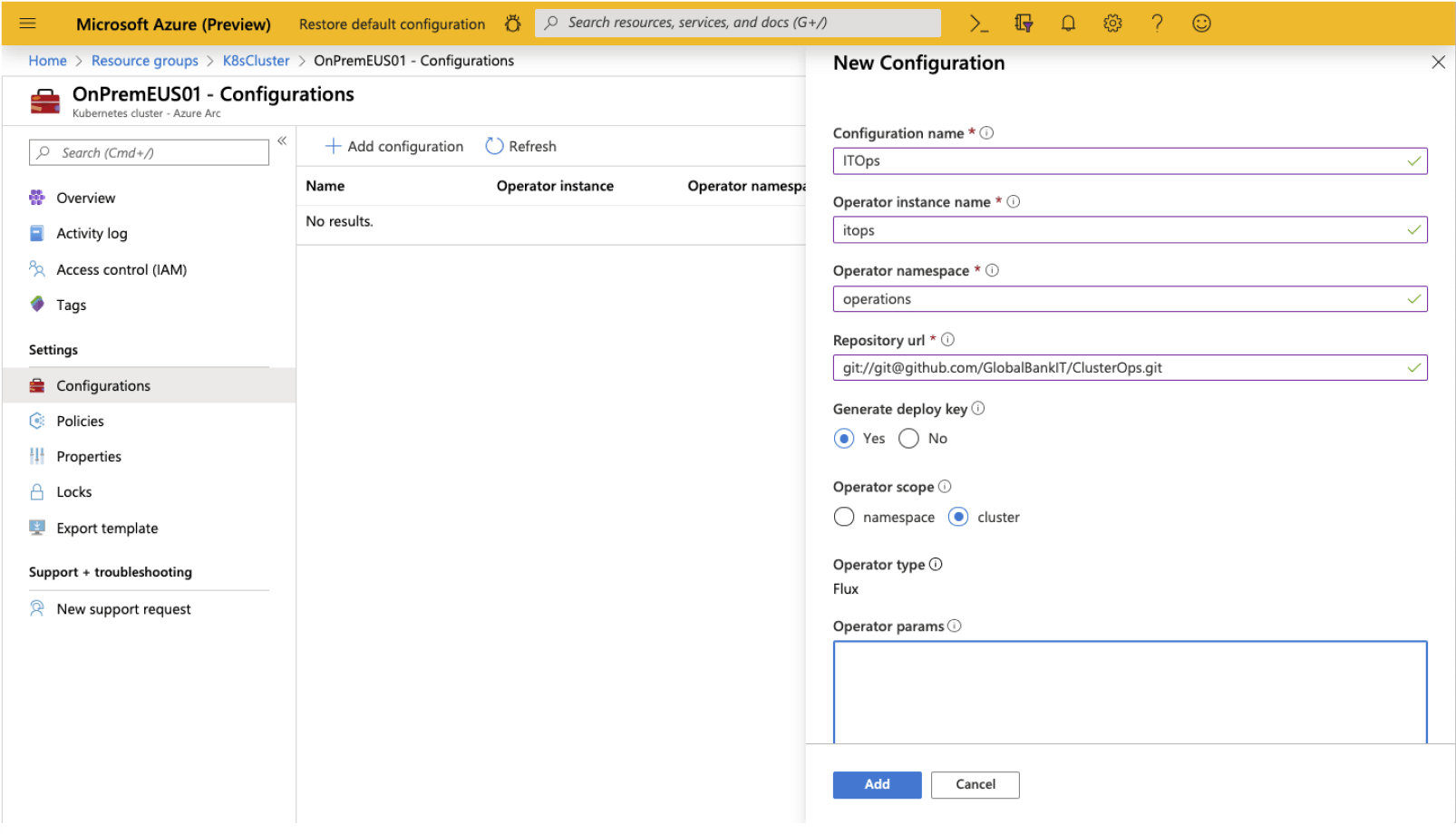The image size is (1456, 834).
Task: Open the portal Settings gear
Action: 1112,23
